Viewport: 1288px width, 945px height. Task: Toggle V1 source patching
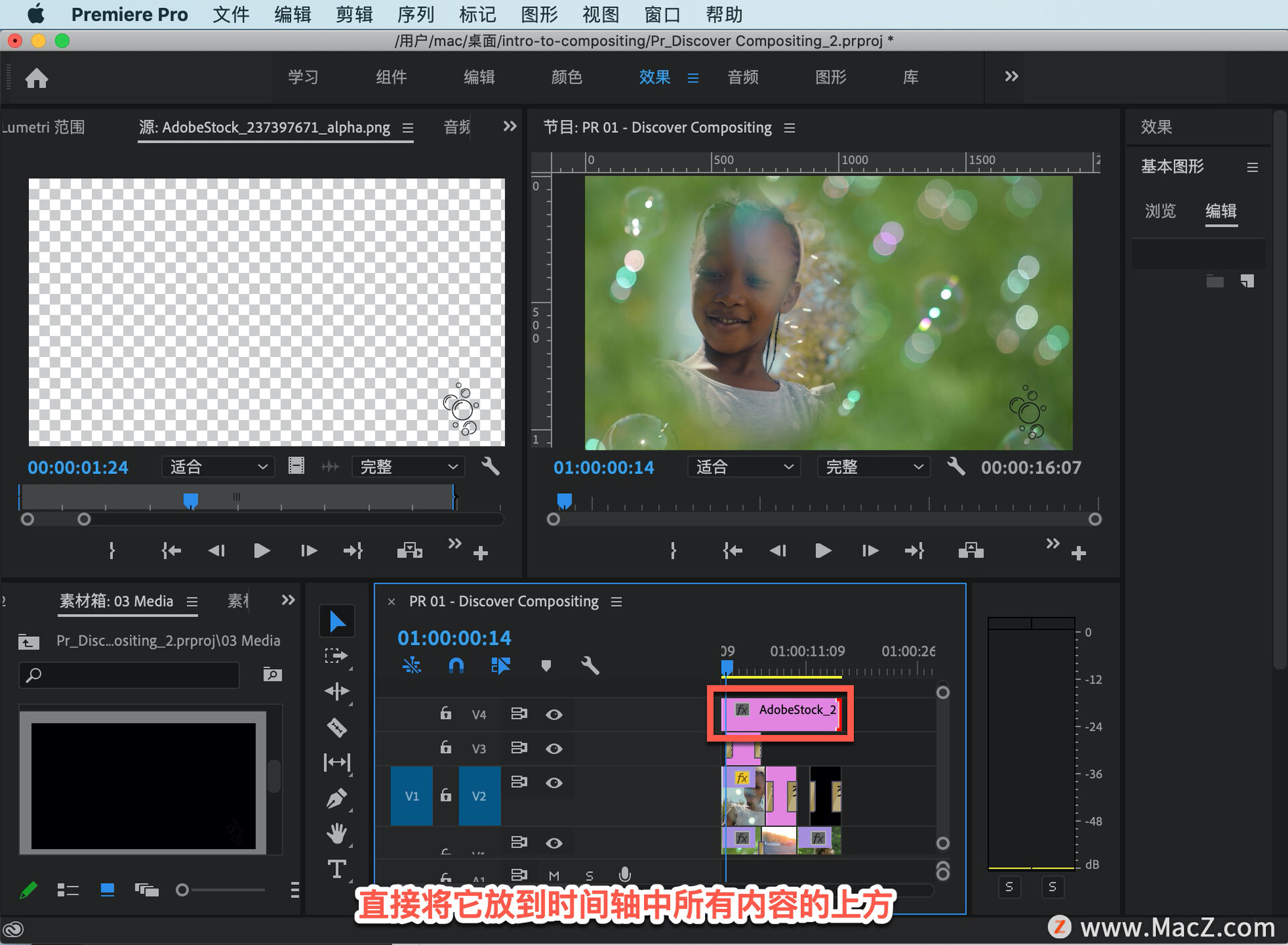(x=412, y=796)
